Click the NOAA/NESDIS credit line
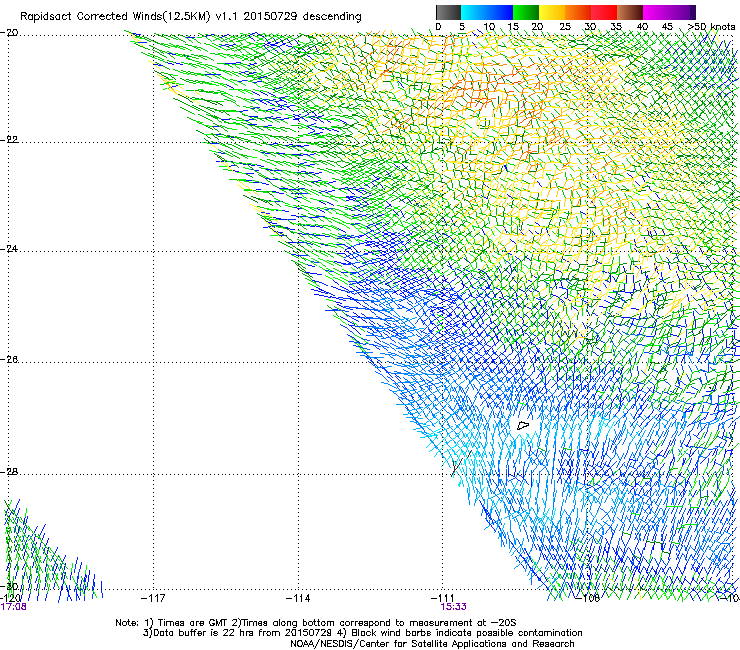This screenshot has height=650, width=740. coord(432,644)
